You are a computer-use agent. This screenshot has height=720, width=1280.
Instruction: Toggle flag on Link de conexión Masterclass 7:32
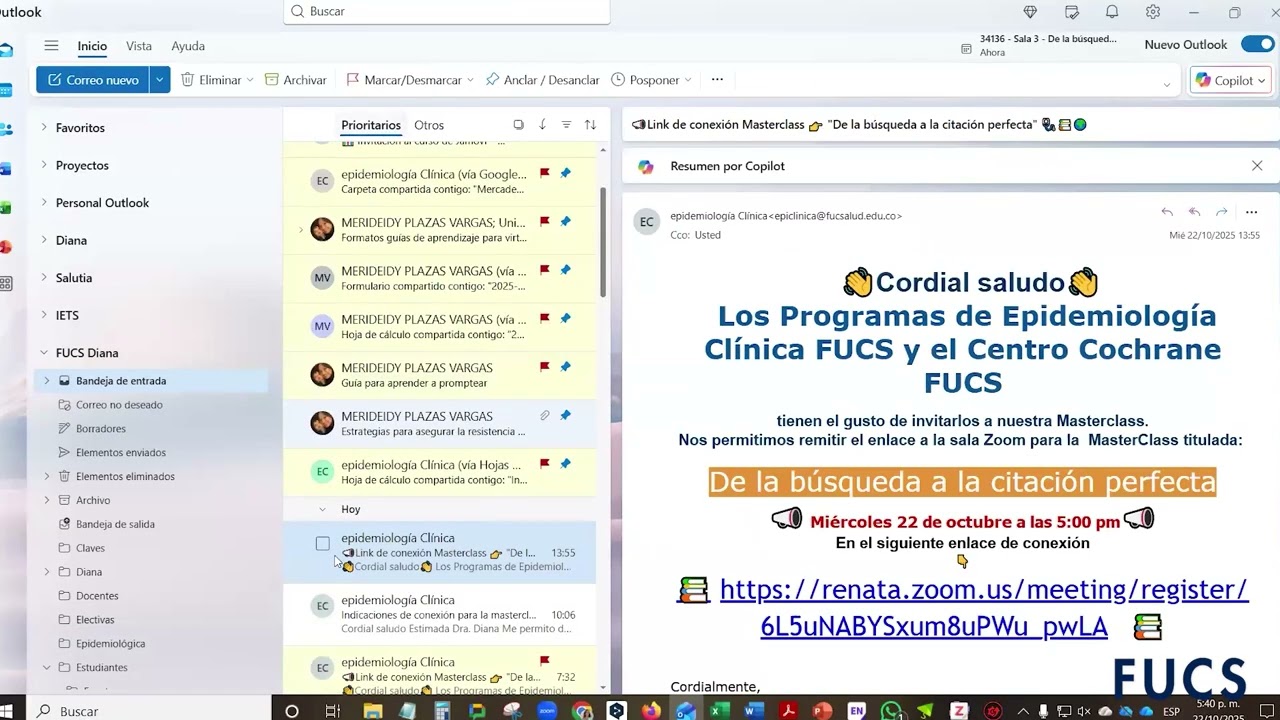(545, 660)
